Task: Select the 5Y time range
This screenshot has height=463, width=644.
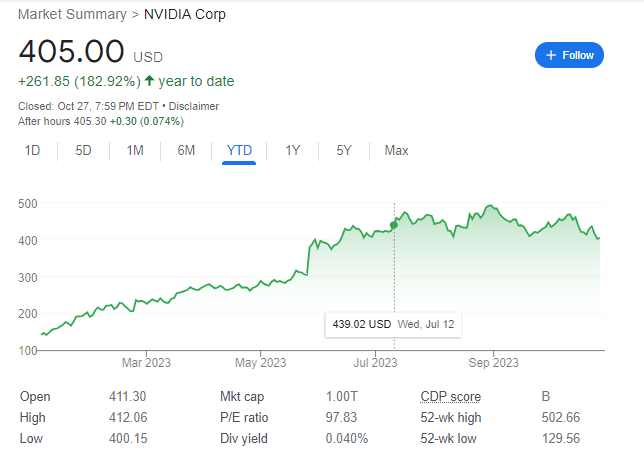Action: [344, 151]
